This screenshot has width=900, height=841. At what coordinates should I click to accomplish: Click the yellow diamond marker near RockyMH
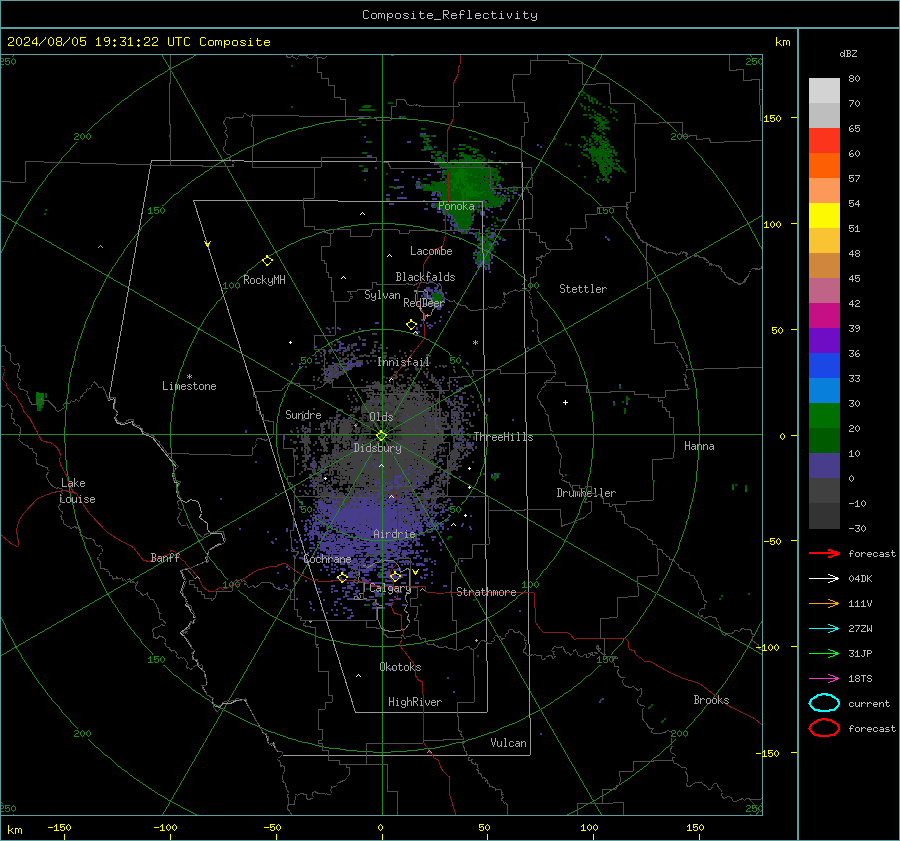click(x=267, y=261)
